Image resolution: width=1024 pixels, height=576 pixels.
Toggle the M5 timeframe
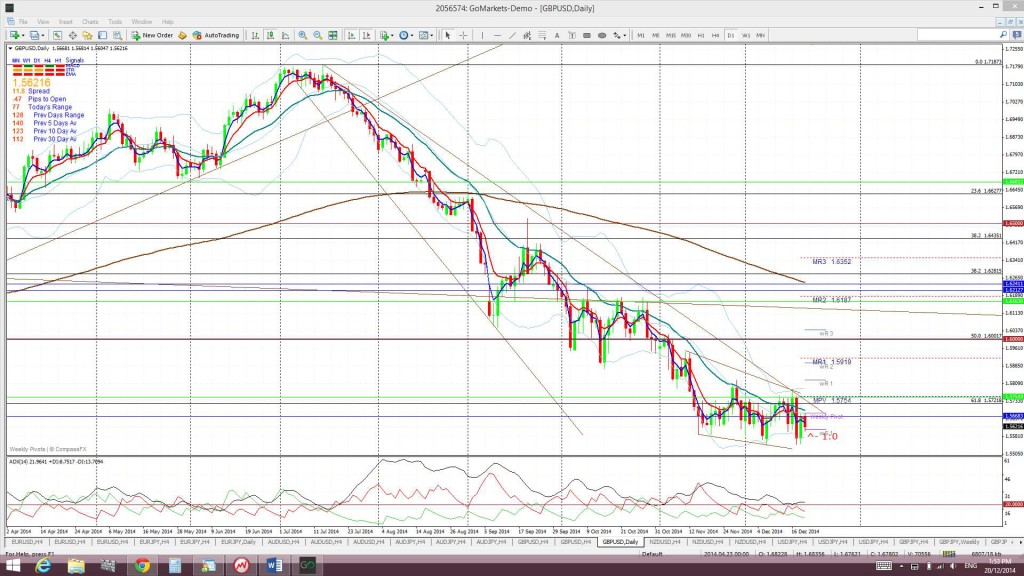coord(656,35)
